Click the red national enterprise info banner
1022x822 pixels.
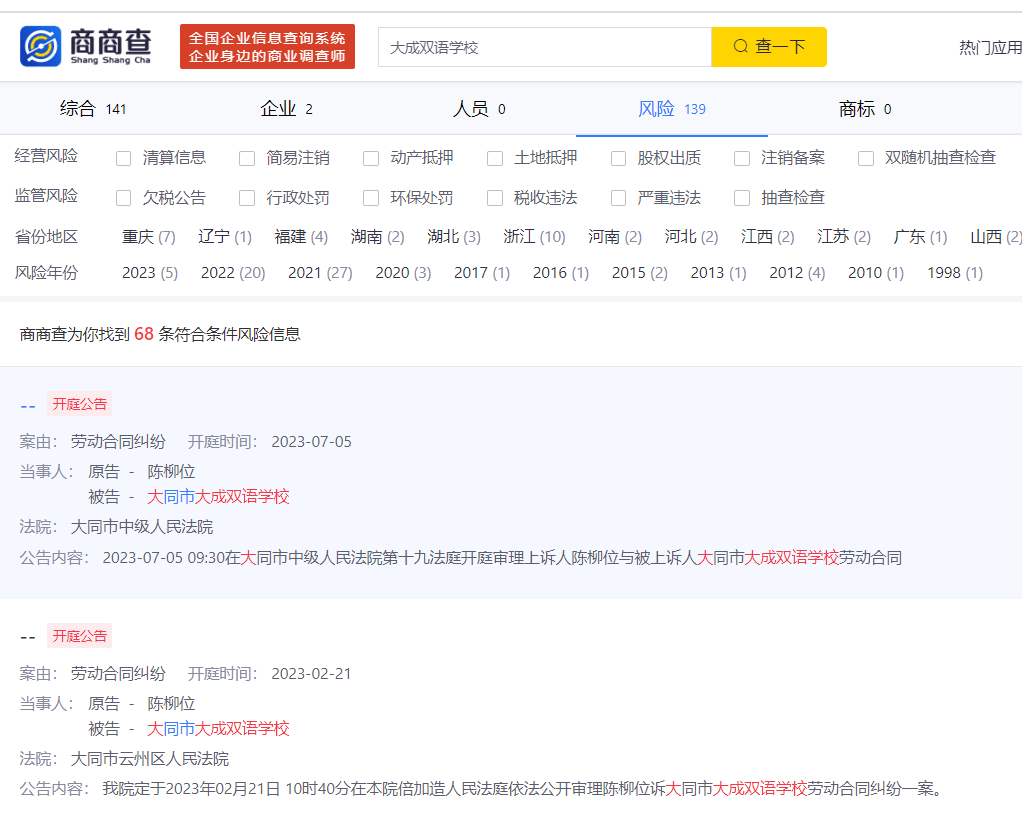[267, 46]
